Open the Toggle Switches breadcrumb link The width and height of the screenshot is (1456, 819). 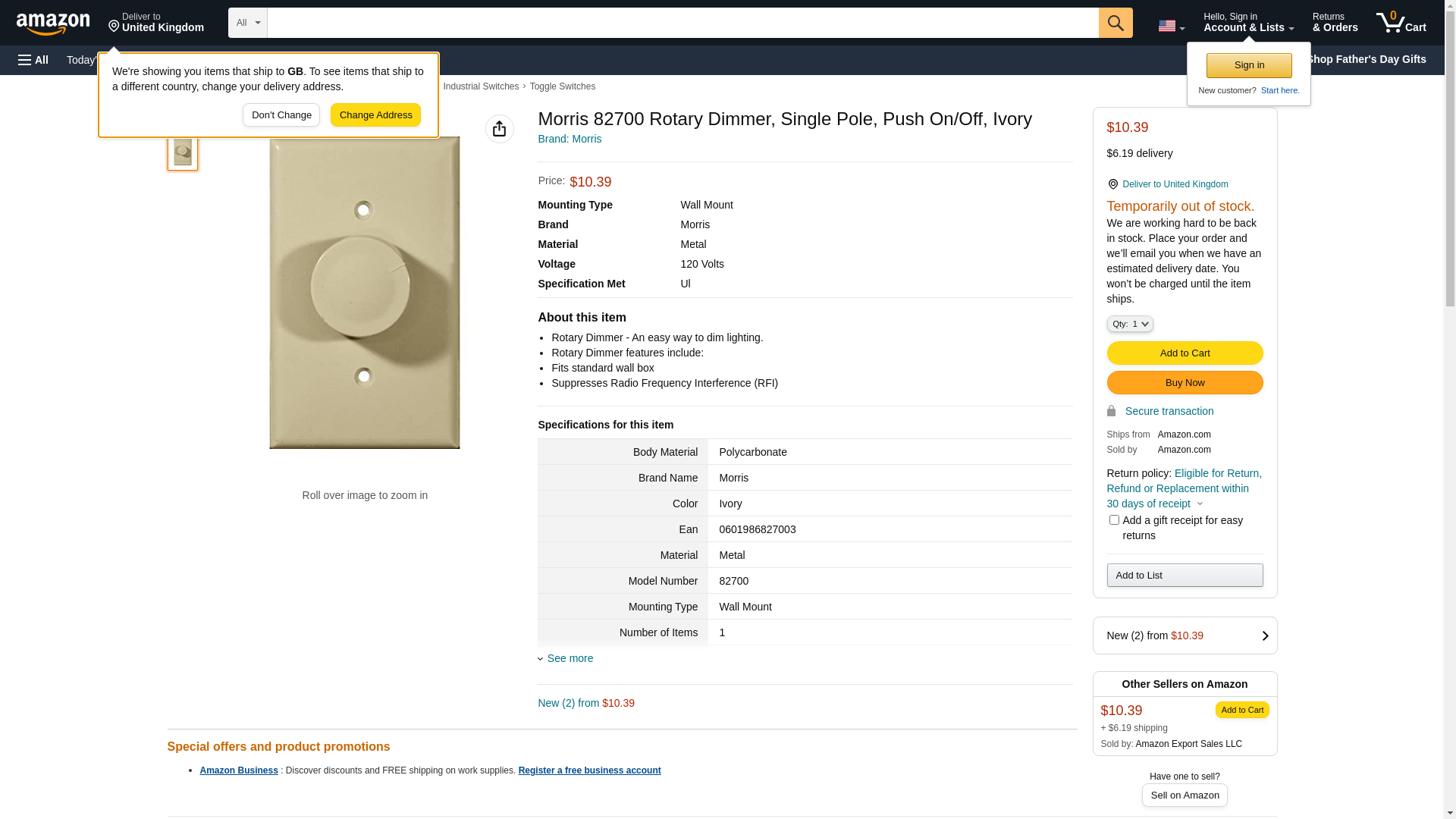562,86
